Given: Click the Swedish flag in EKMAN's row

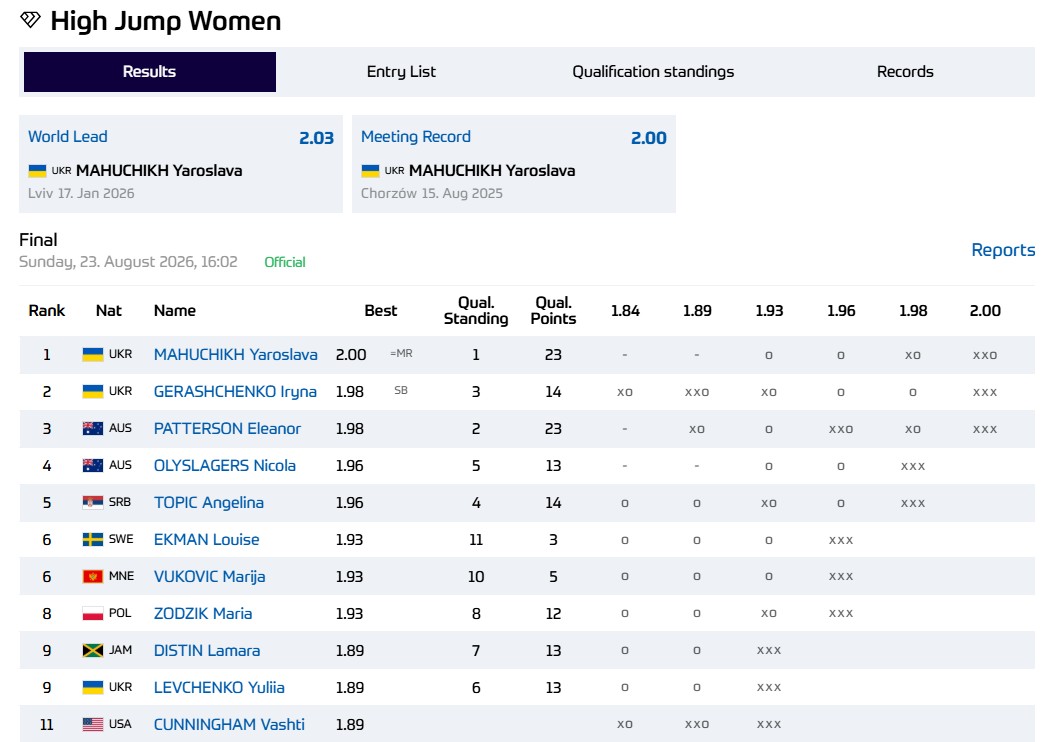Looking at the screenshot, I should pos(93,539).
